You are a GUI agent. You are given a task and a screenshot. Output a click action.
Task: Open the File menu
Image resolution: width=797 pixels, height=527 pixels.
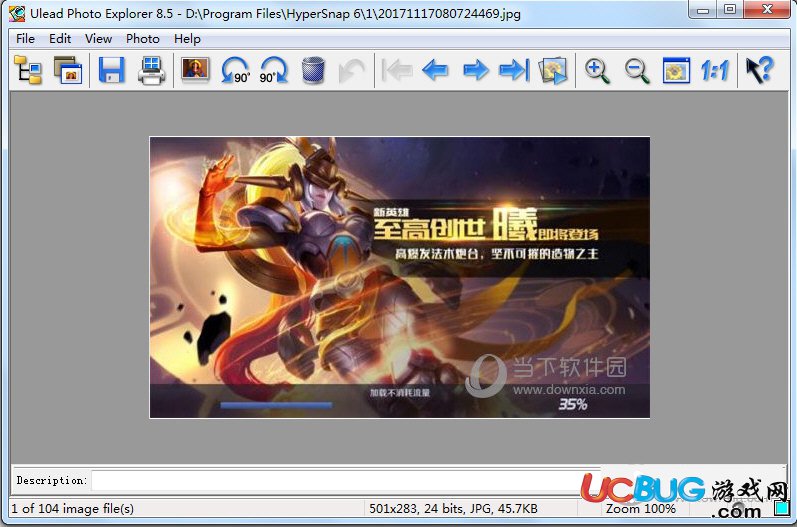[25, 39]
